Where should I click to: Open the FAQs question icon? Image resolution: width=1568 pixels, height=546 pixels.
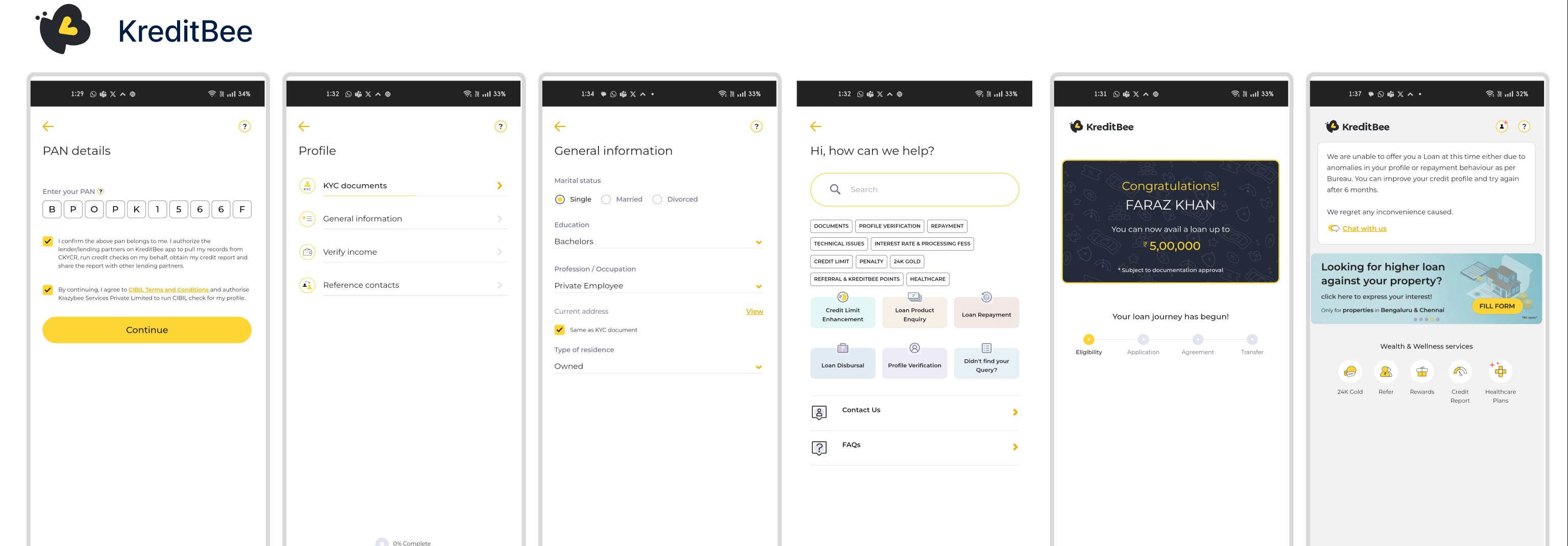tap(819, 448)
